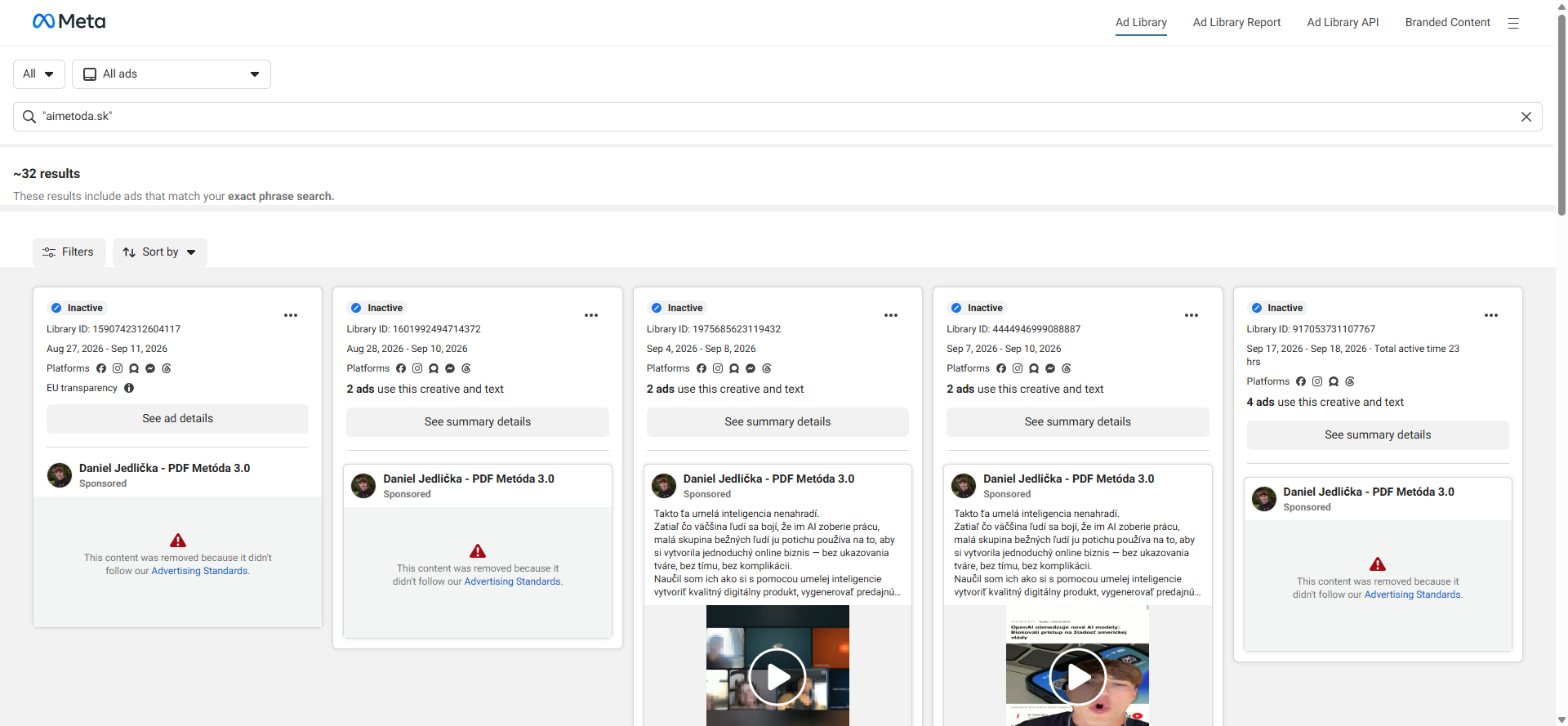
Task: Click See summary details for ad 1975685623119432
Action: (777, 422)
